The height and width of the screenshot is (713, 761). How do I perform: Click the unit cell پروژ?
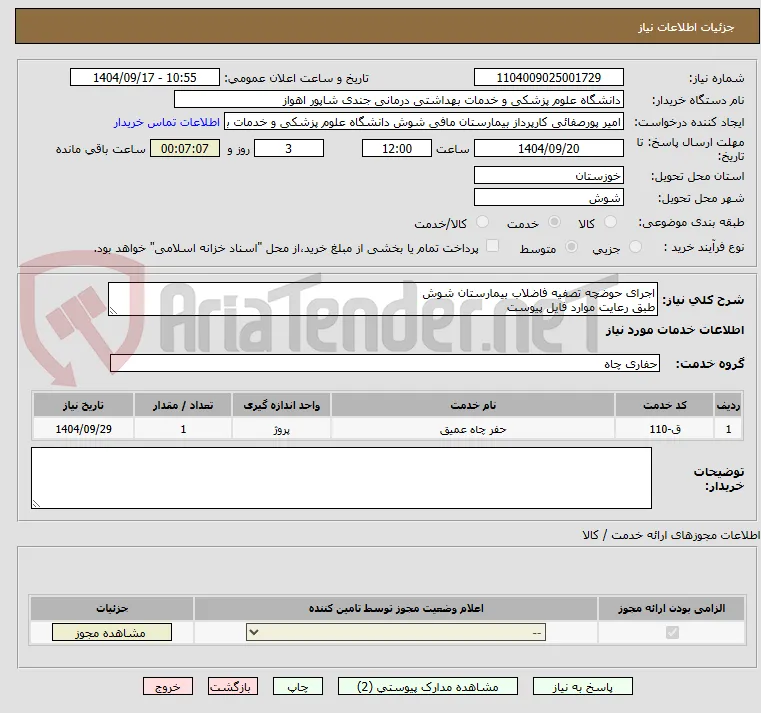pyautogui.click(x=281, y=429)
